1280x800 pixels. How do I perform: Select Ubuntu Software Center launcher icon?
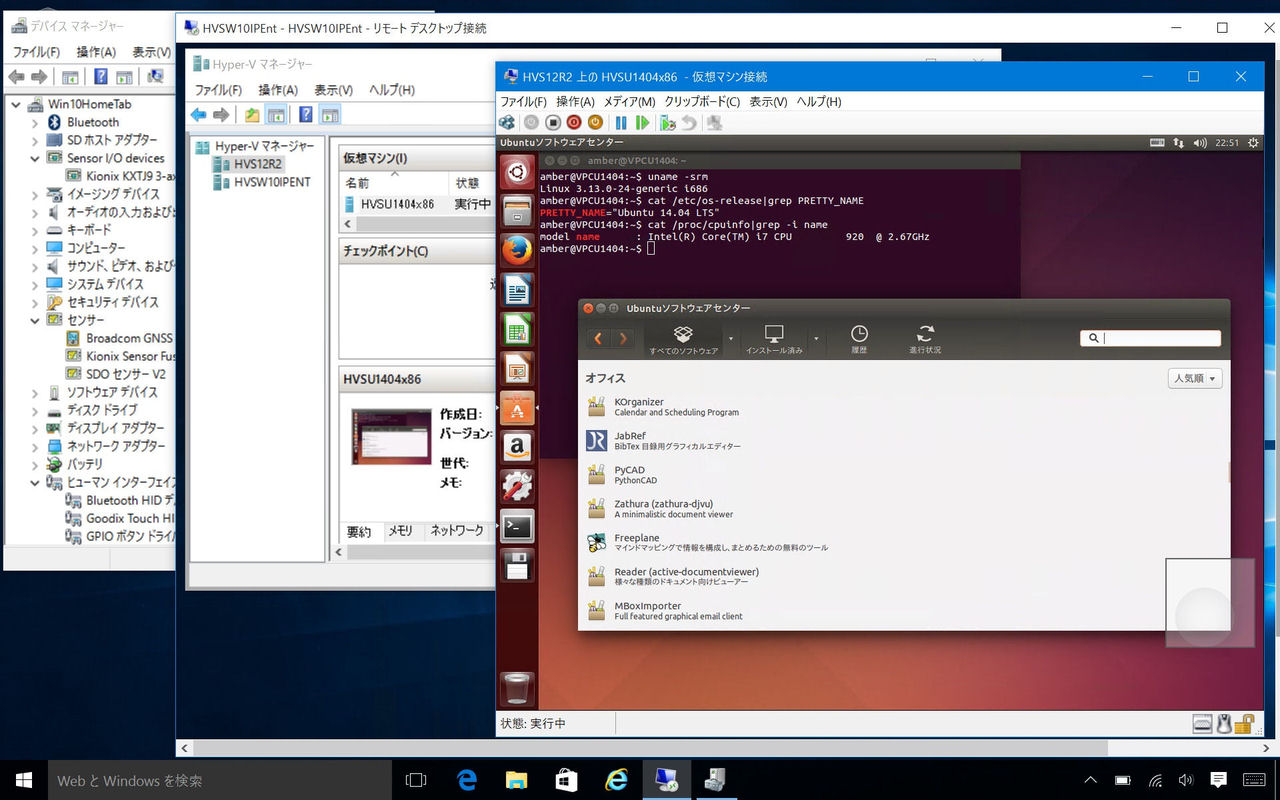coord(517,408)
